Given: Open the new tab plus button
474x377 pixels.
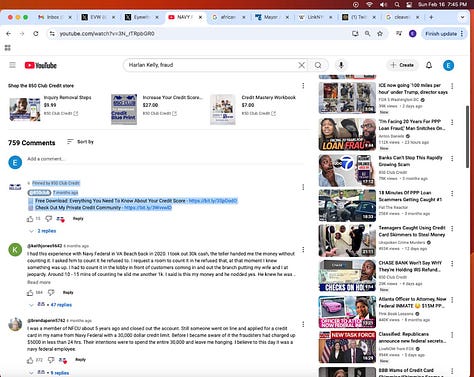Looking at the screenshot, I should point(431,17).
